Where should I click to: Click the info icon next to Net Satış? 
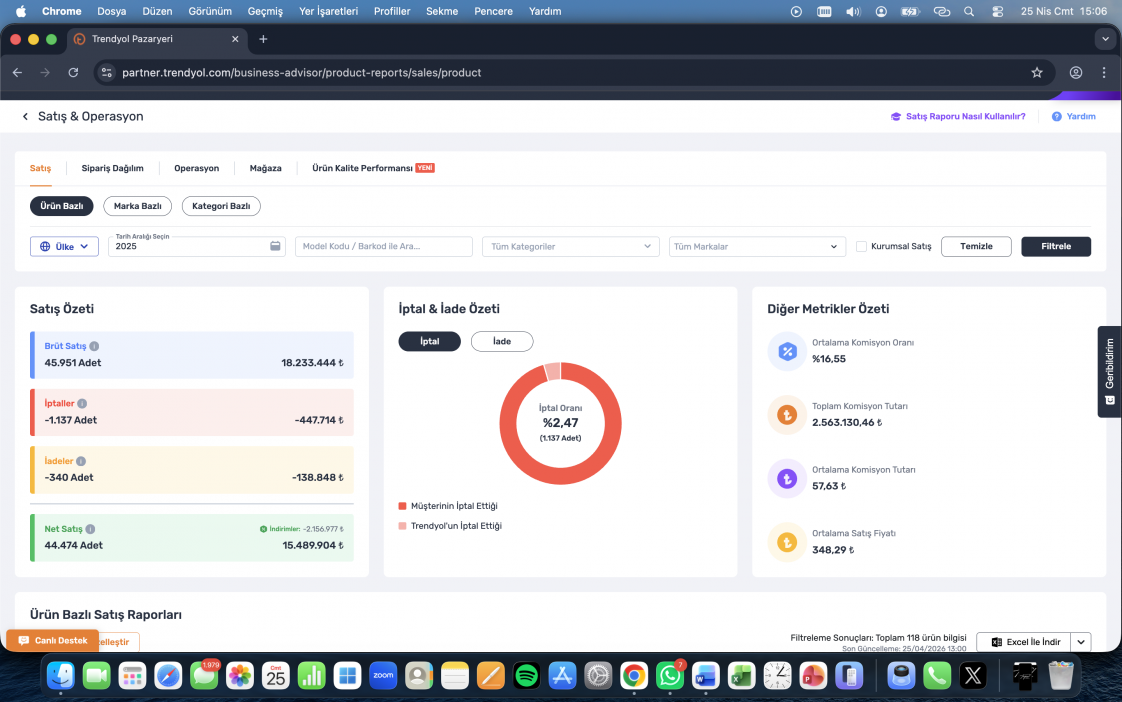tap(90, 530)
